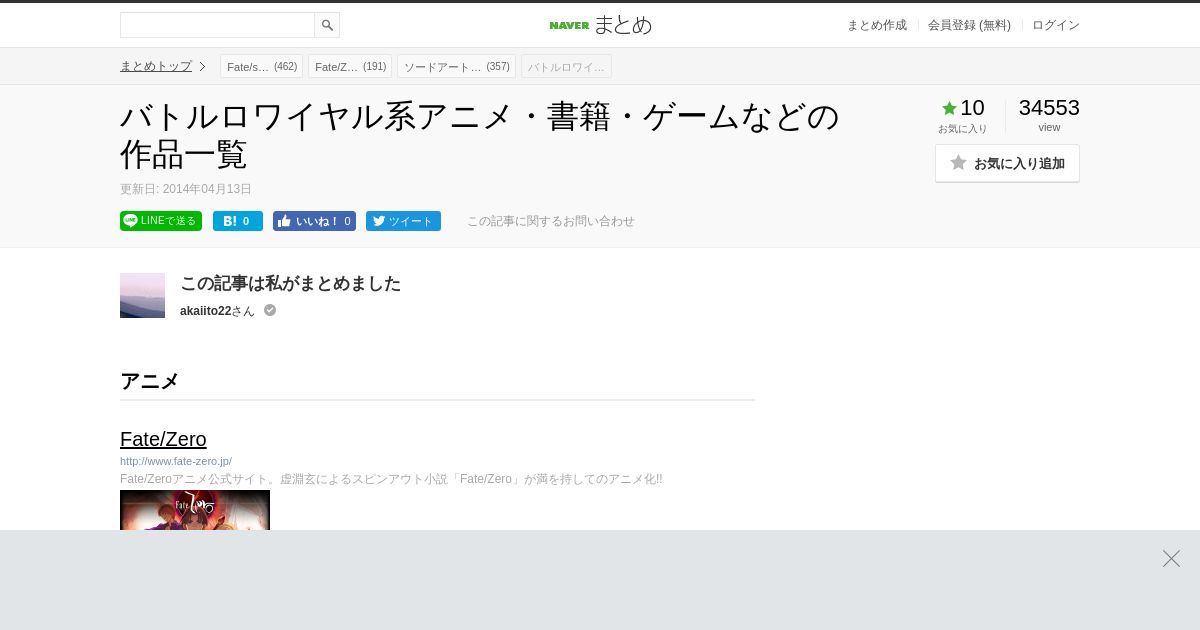Open the NAVER まとめ logo

(x=600, y=25)
